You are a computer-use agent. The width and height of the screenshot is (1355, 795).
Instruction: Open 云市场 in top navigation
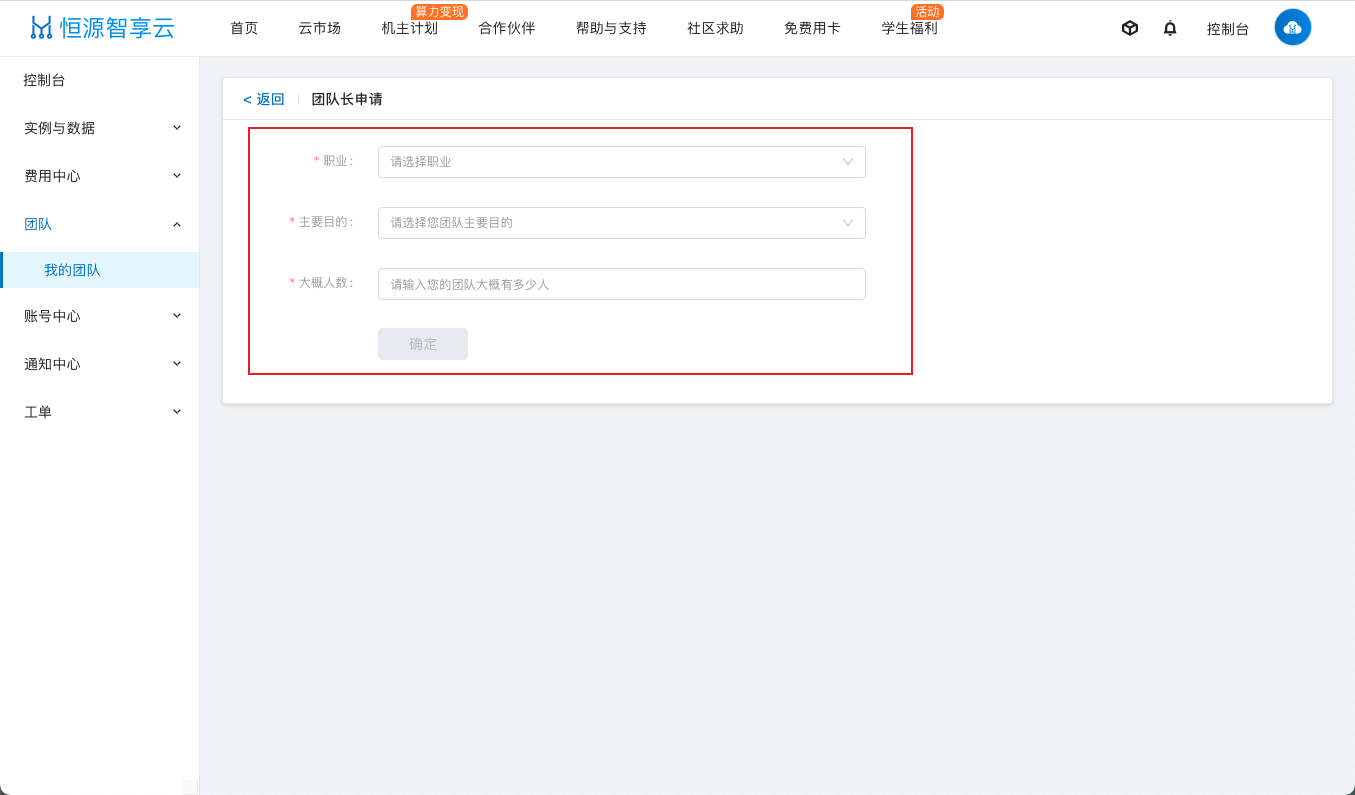[319, 28]
